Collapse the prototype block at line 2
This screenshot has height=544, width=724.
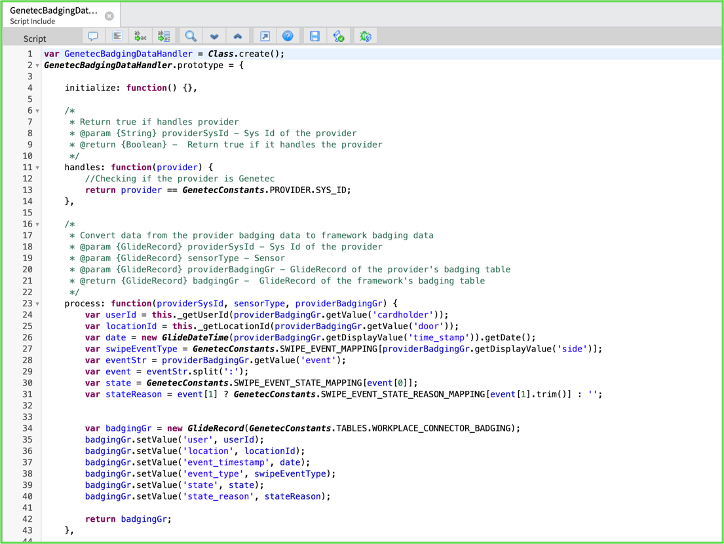37,65
